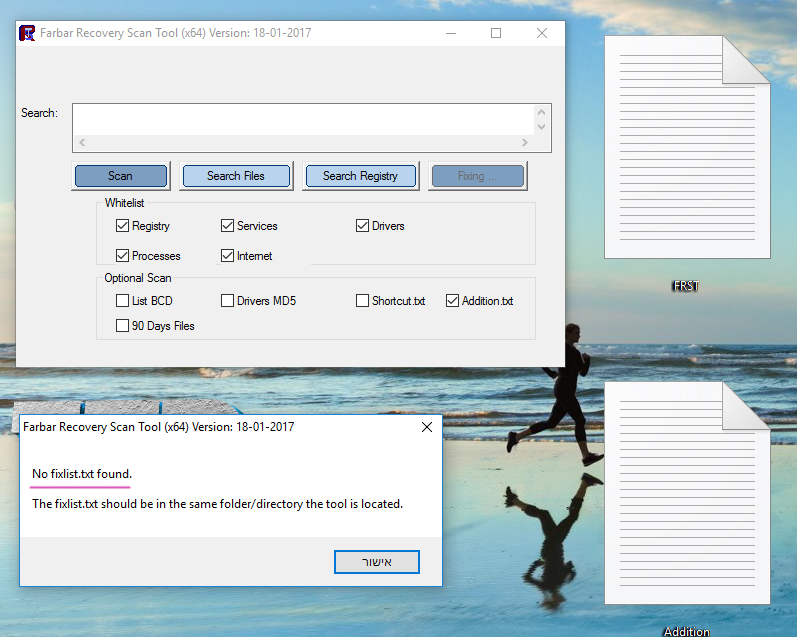Close the No fixlist.txt found dialog
This screenshot has height=637, width=797.
click(x=427, y=427)
